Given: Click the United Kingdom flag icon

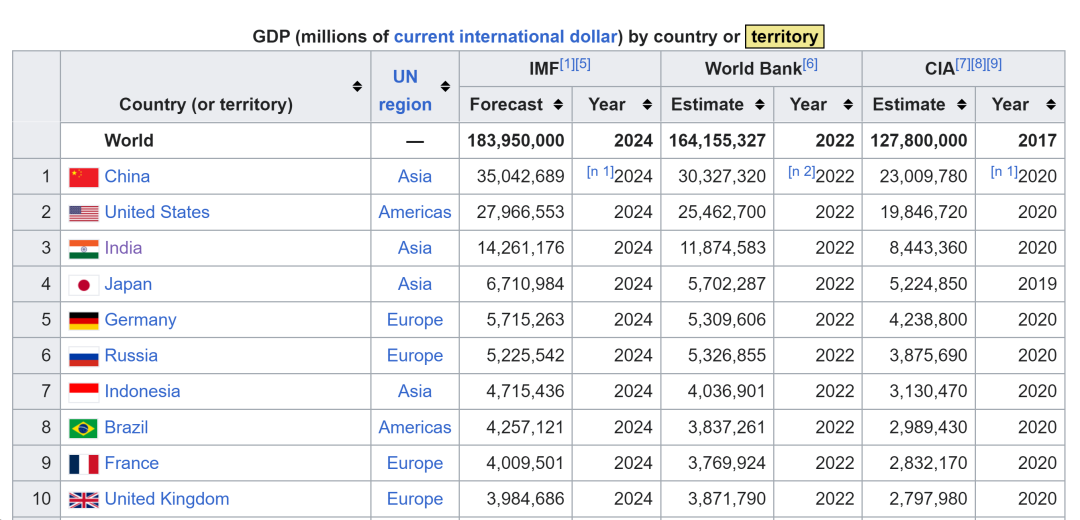Looking at the screenshot, I should [x=84, y=499].
